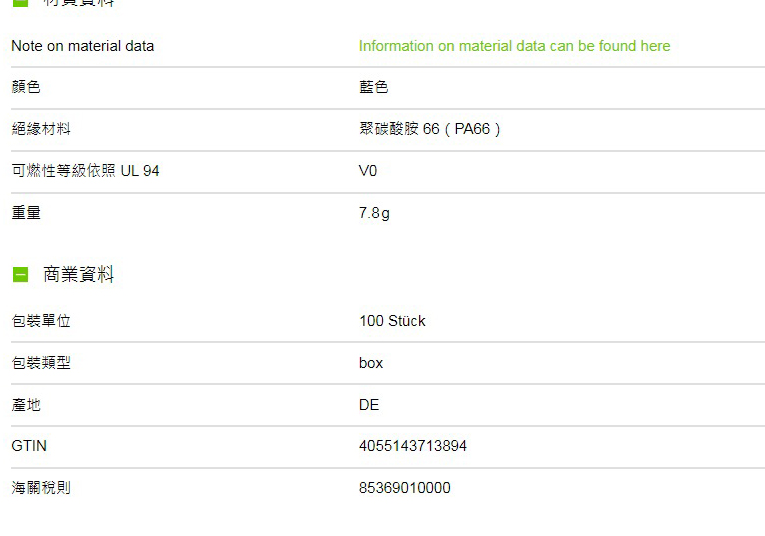Select the 可燃性等級依照 UL 94 label
765x536 pixels.
pos(85,171)
